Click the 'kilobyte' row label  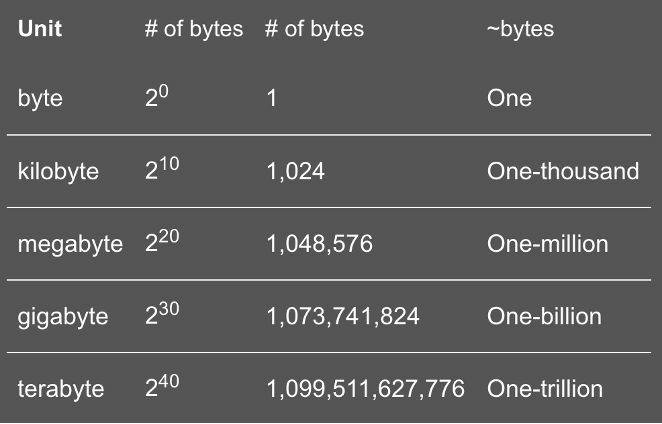(58, 171)
